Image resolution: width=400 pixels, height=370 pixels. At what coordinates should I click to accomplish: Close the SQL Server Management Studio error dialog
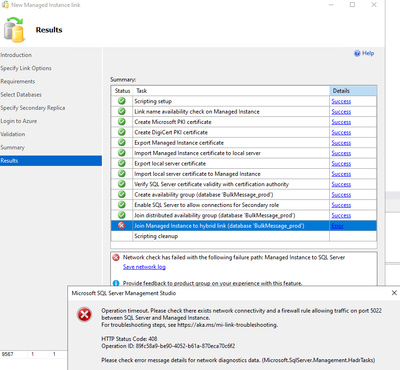[394, 293]
